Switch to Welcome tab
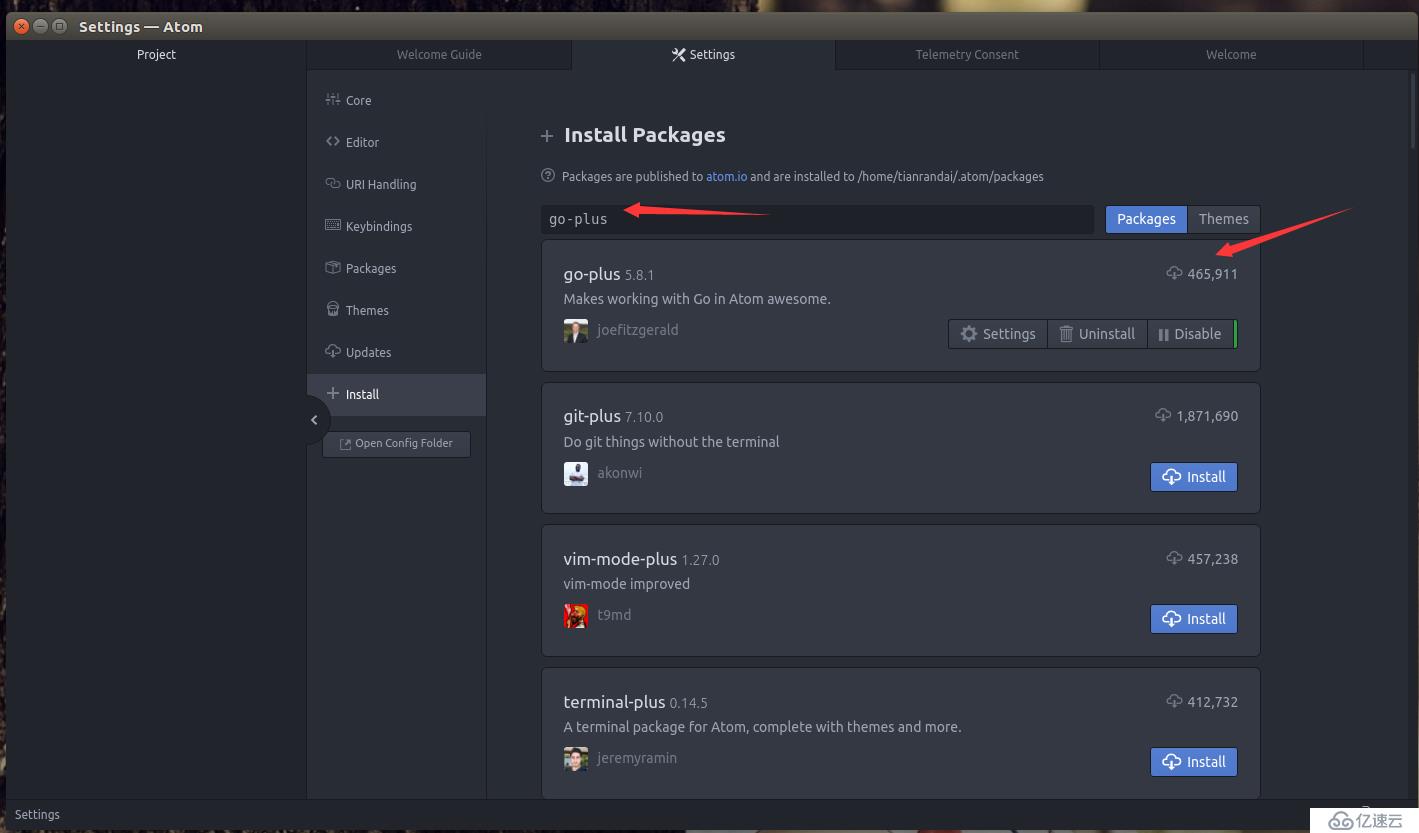1419x833 pixels. [1231, 54]
